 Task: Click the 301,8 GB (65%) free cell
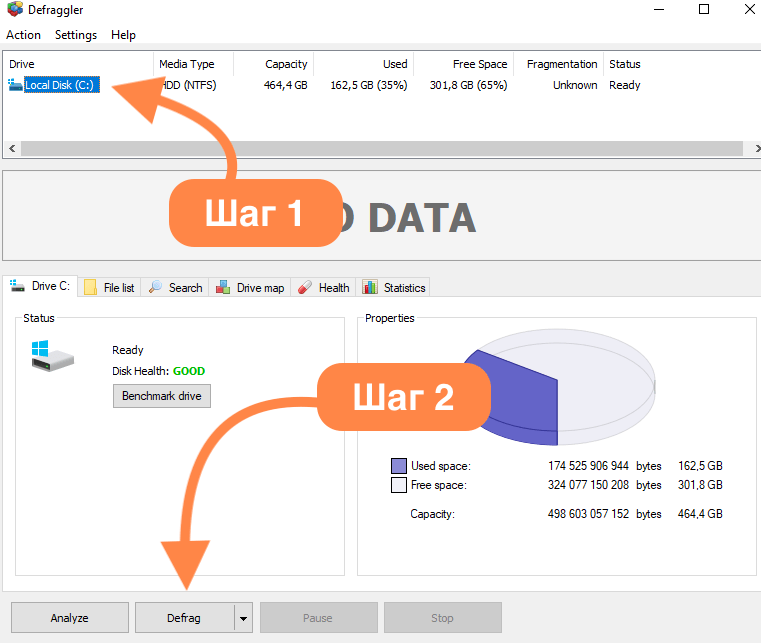click(x=468, y=85)
